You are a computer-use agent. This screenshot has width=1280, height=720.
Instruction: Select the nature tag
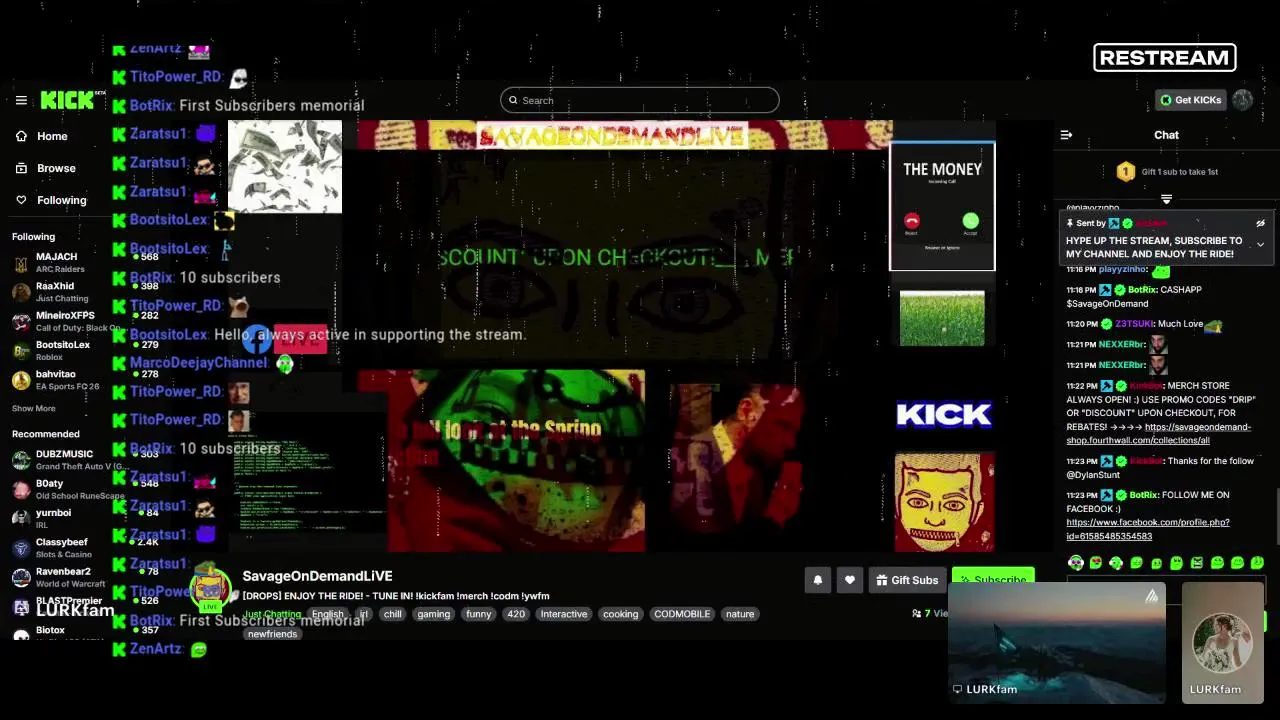point(740,614)
